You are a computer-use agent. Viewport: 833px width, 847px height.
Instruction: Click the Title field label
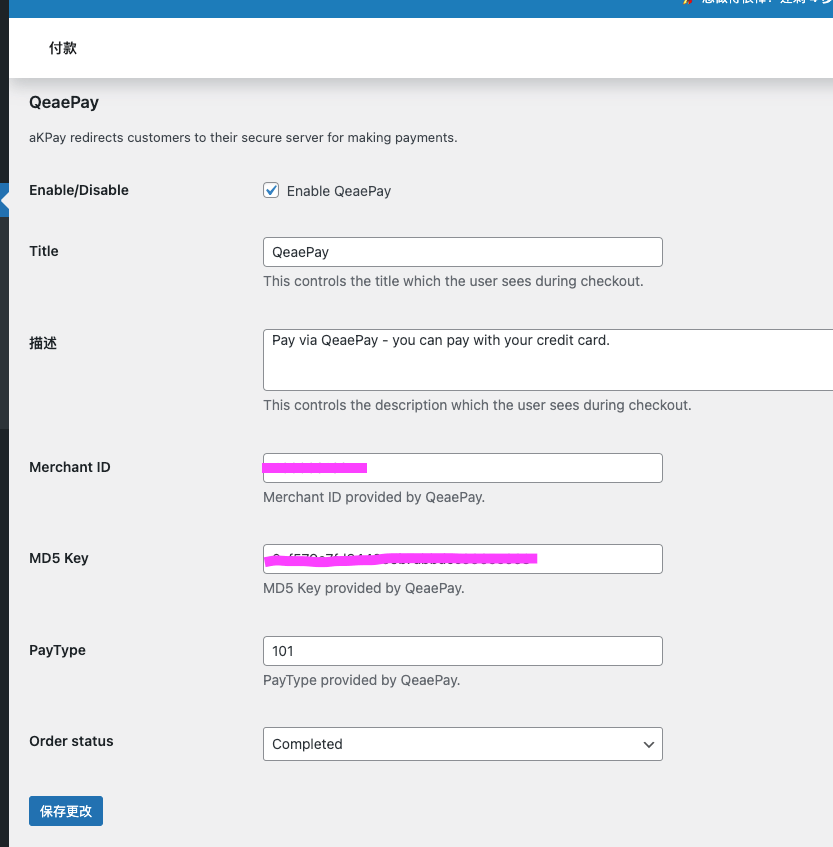(x=44, y=251)
